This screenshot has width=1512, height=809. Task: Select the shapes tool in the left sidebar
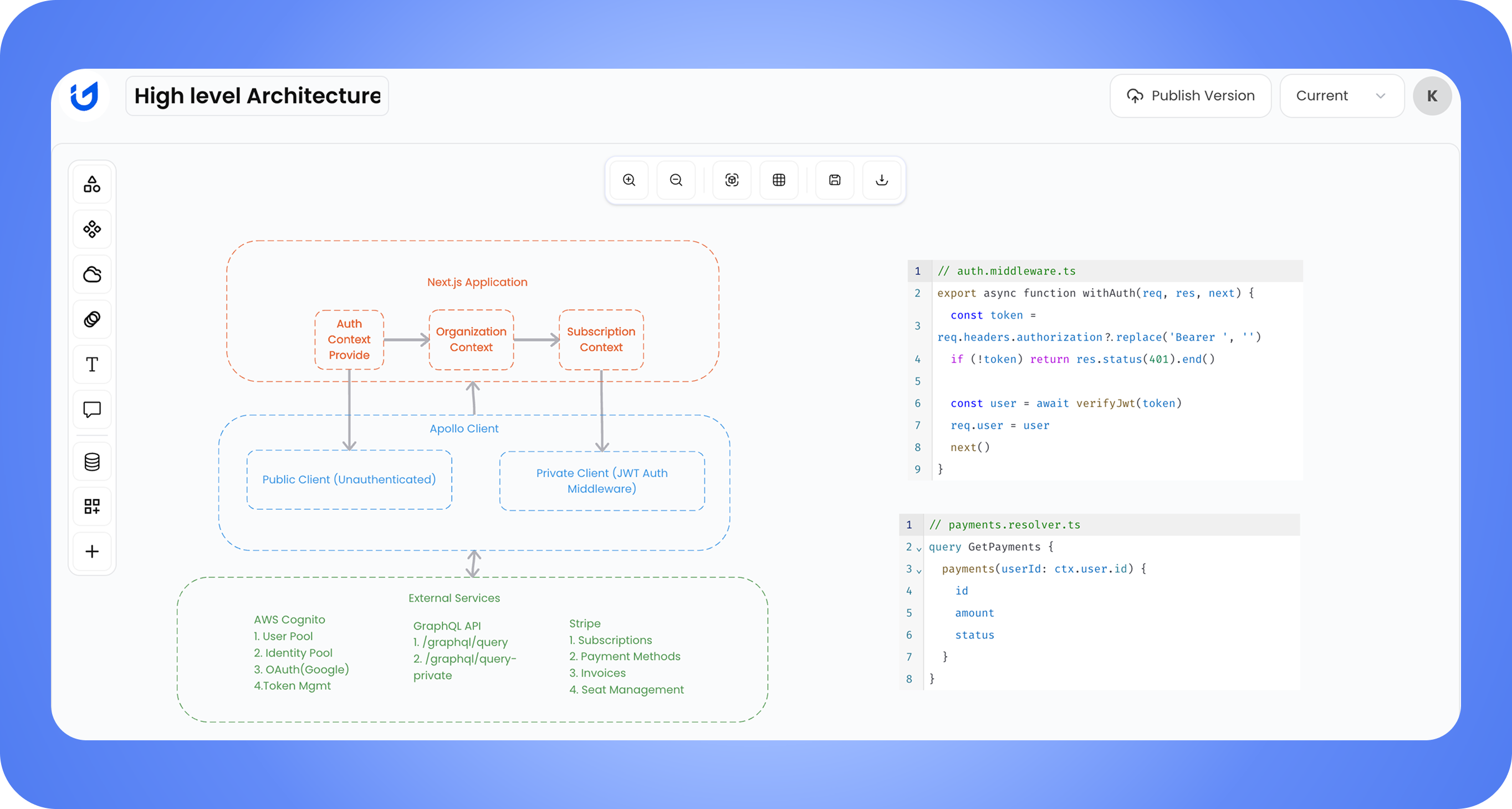point(91,183)
